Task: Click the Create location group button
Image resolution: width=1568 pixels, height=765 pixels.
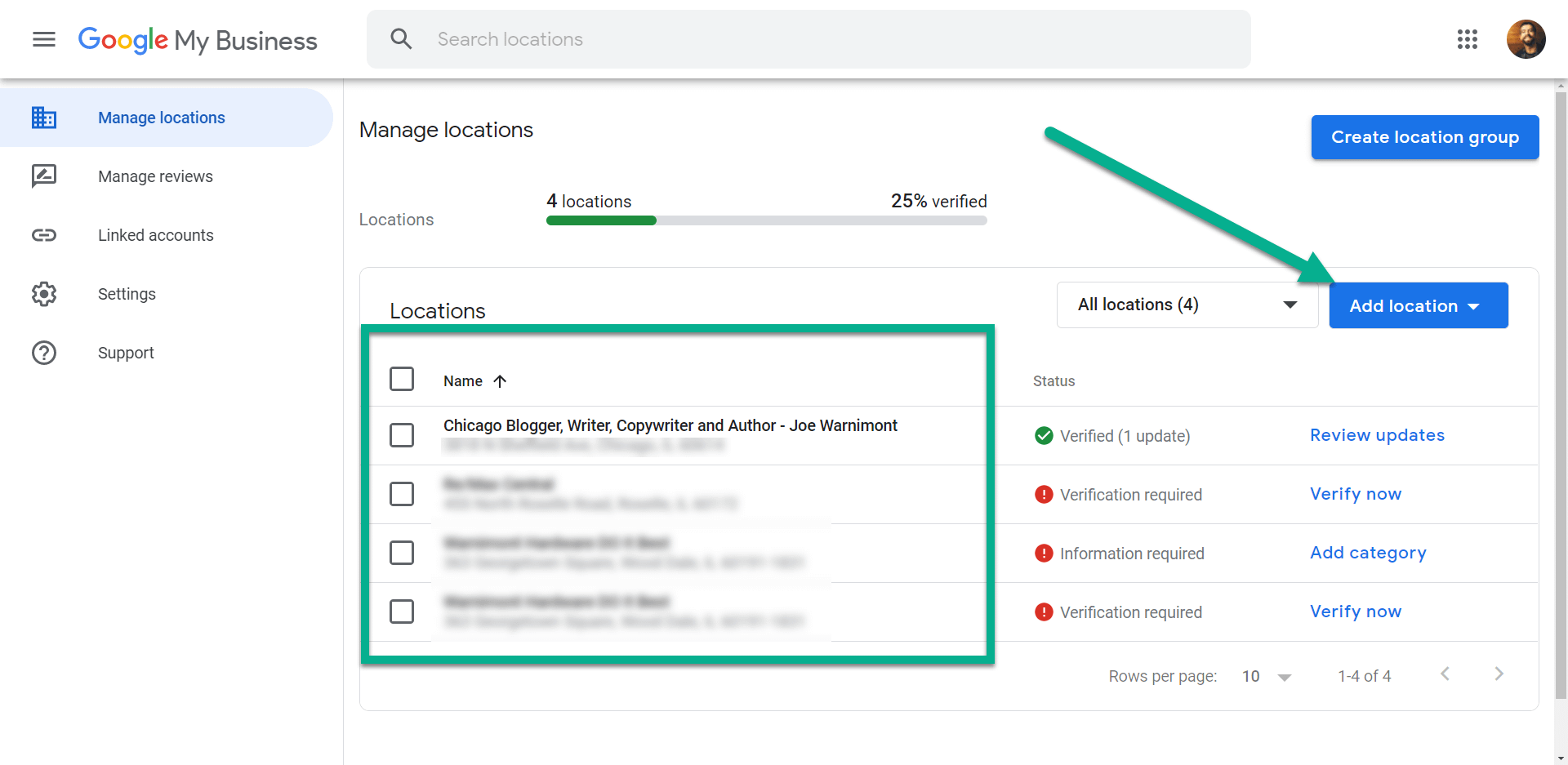Action: coord(1425,137)
